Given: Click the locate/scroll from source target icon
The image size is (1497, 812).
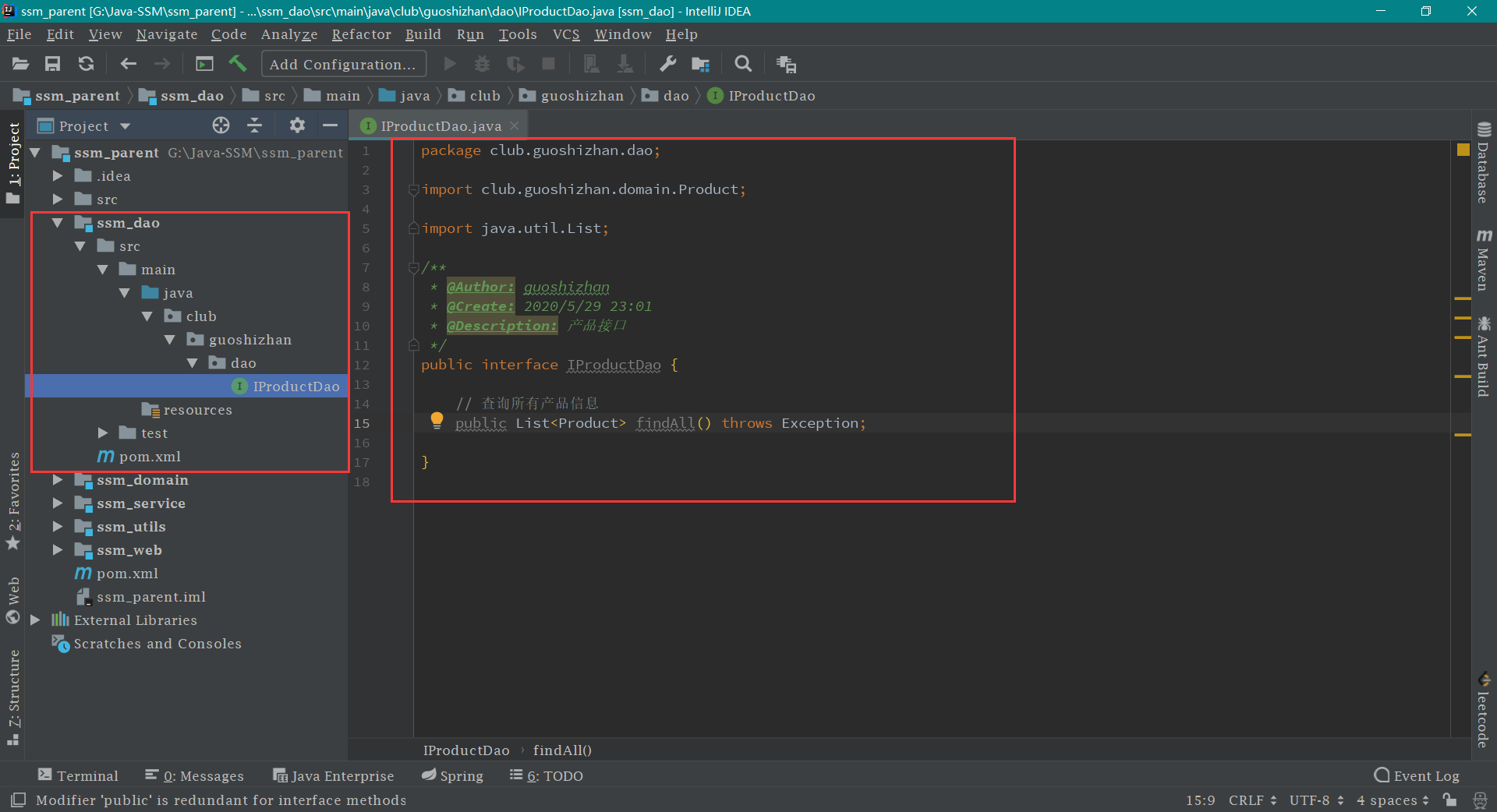Looking at the screenshot, I should point(221,125).
